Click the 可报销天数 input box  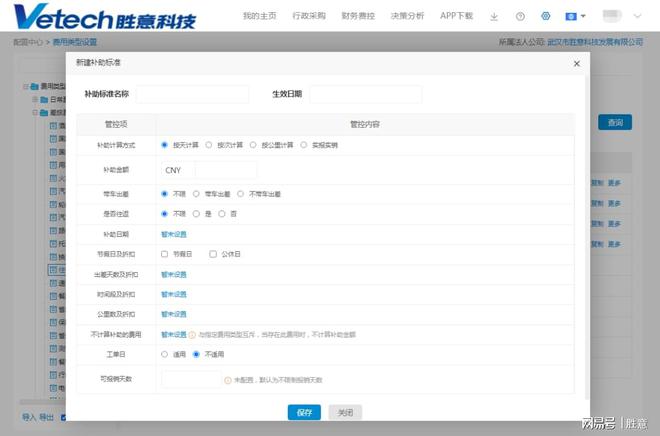[191, 379]
